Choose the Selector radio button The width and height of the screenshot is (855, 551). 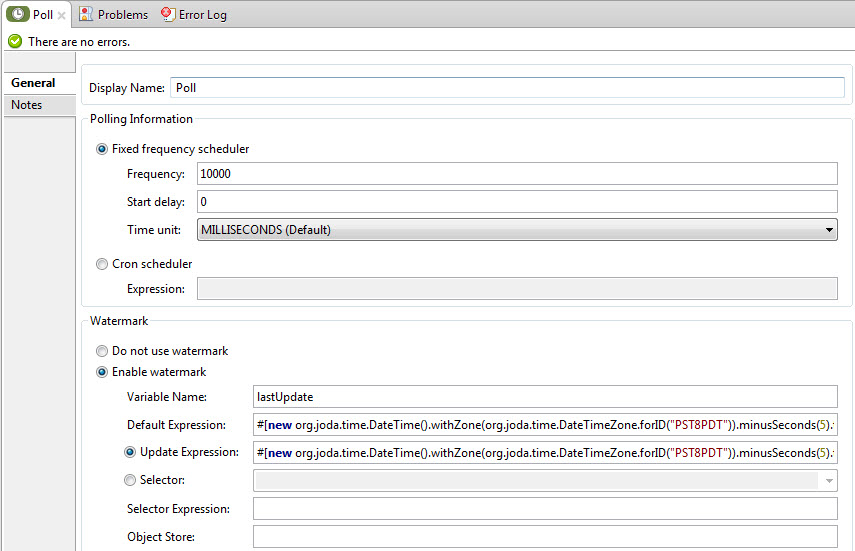(x=130, y=480)
